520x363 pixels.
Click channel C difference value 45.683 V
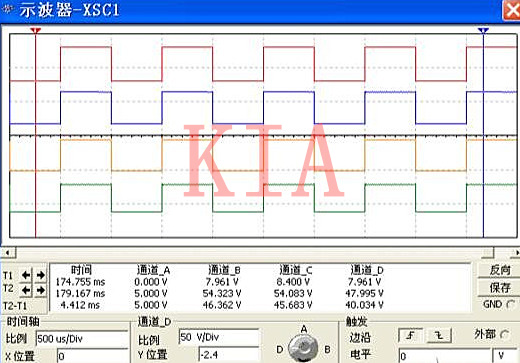point(293,305)
